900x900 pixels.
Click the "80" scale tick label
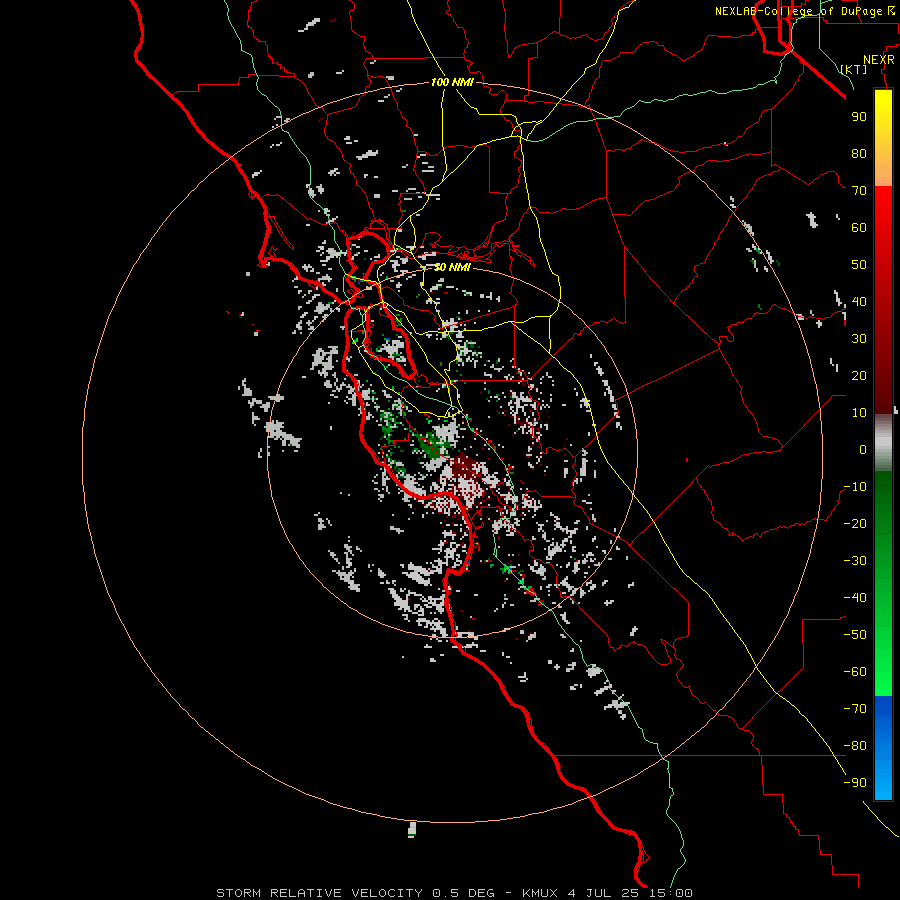tap(859, 153)
